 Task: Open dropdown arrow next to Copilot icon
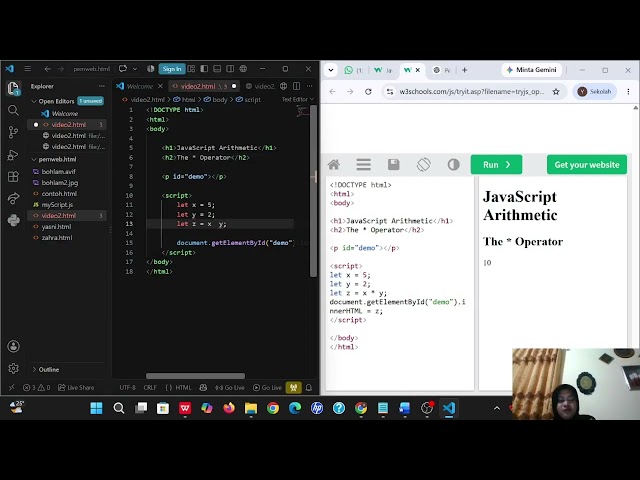[x=135, y=69]
